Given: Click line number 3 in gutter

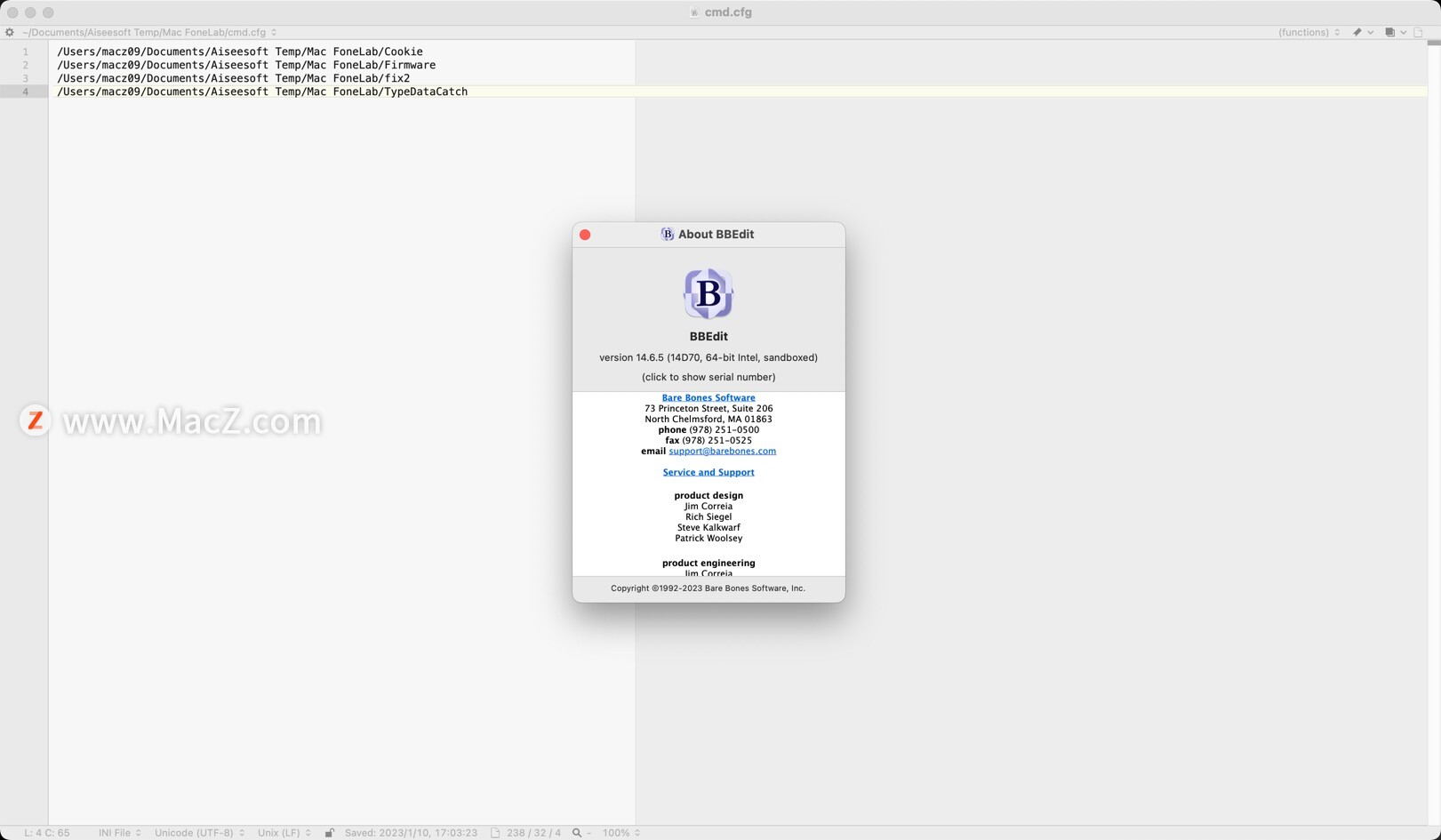Looking at the screenshot, I should click(x=25, y=78).
